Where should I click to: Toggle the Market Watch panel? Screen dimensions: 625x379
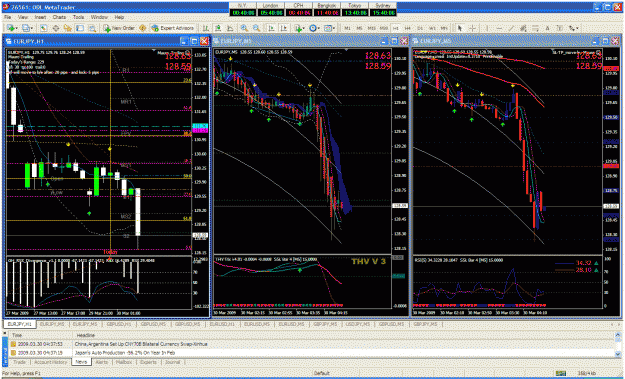[43, 28]
